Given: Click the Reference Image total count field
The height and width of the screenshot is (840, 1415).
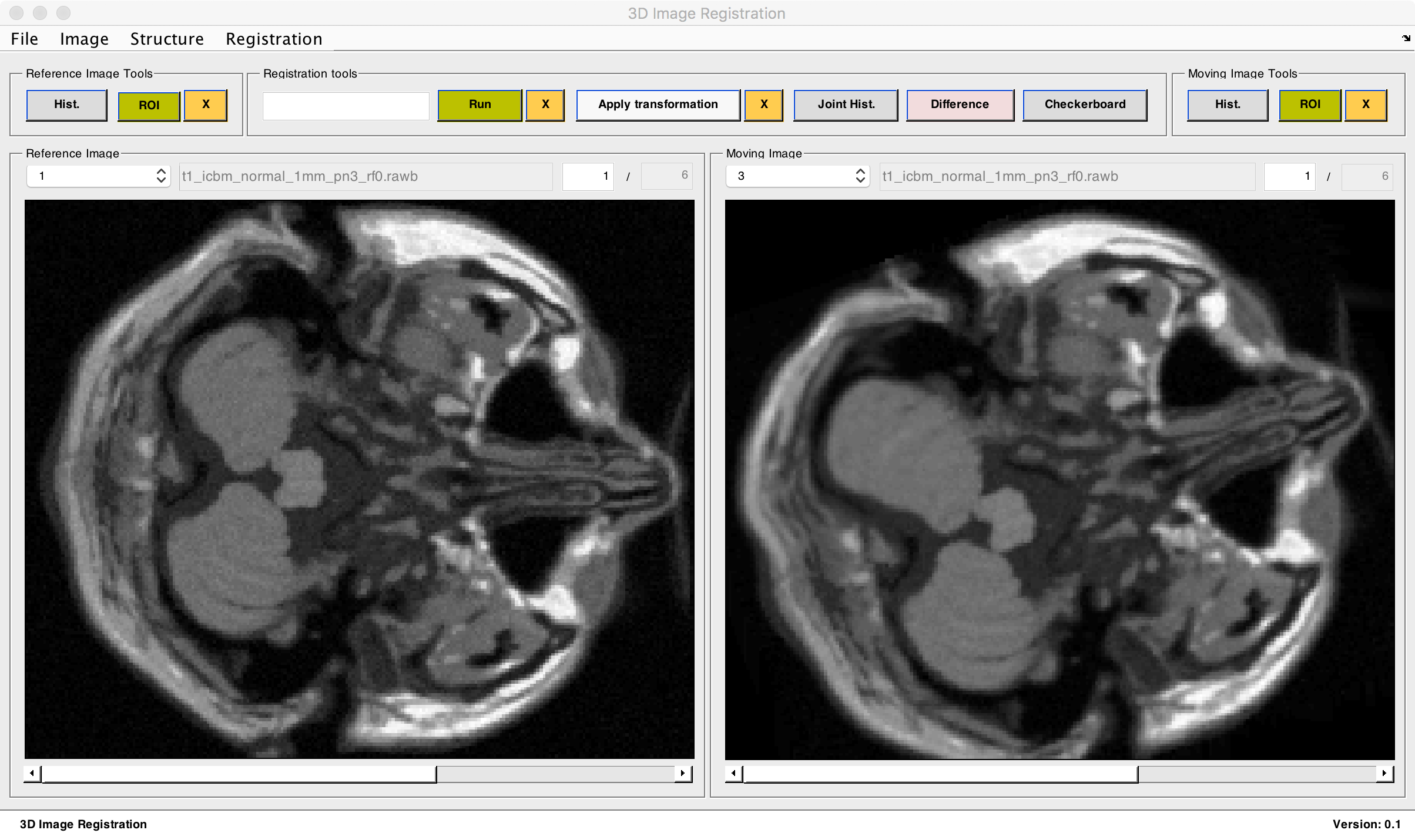Looking at the screenshot, I should click(x=667, y=176).
